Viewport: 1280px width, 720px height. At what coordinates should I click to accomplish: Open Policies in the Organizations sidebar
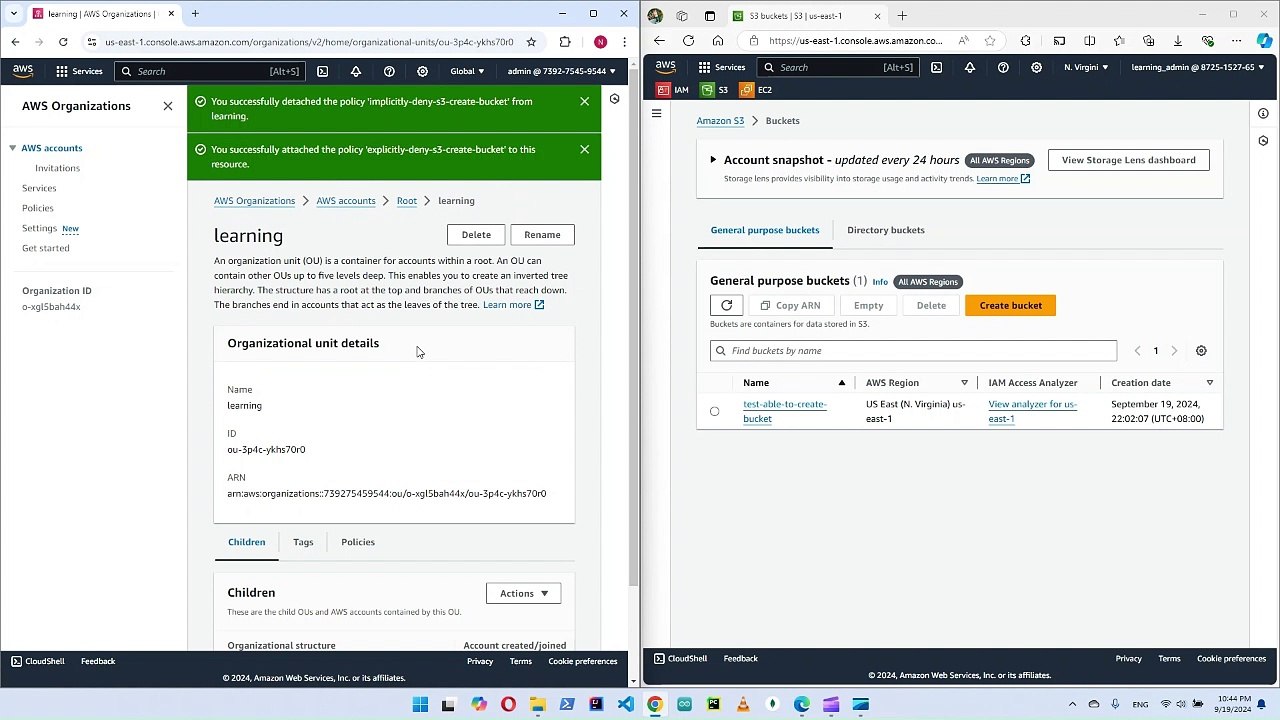coord(38,208)
